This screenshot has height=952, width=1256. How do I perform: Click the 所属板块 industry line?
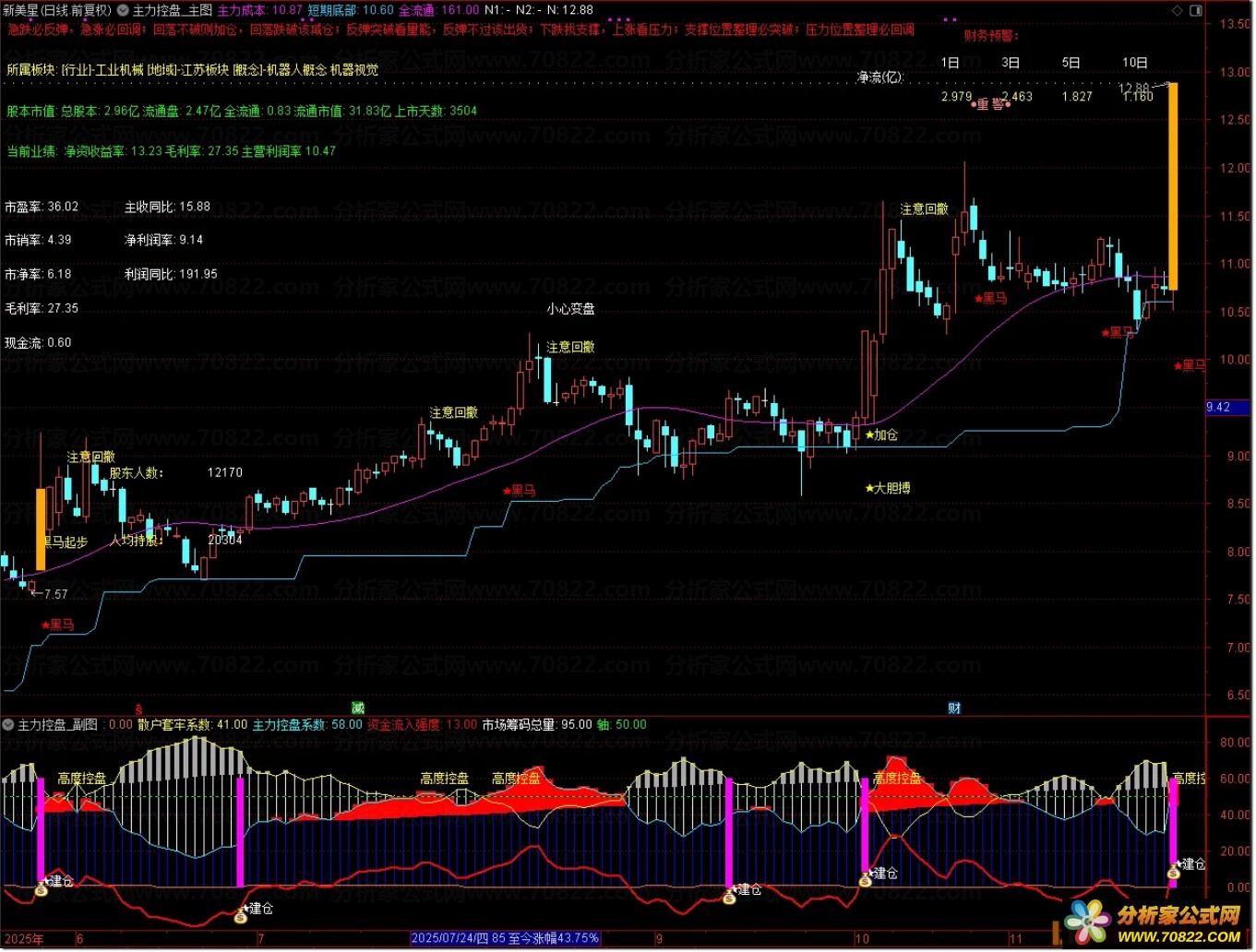point(192,70)
